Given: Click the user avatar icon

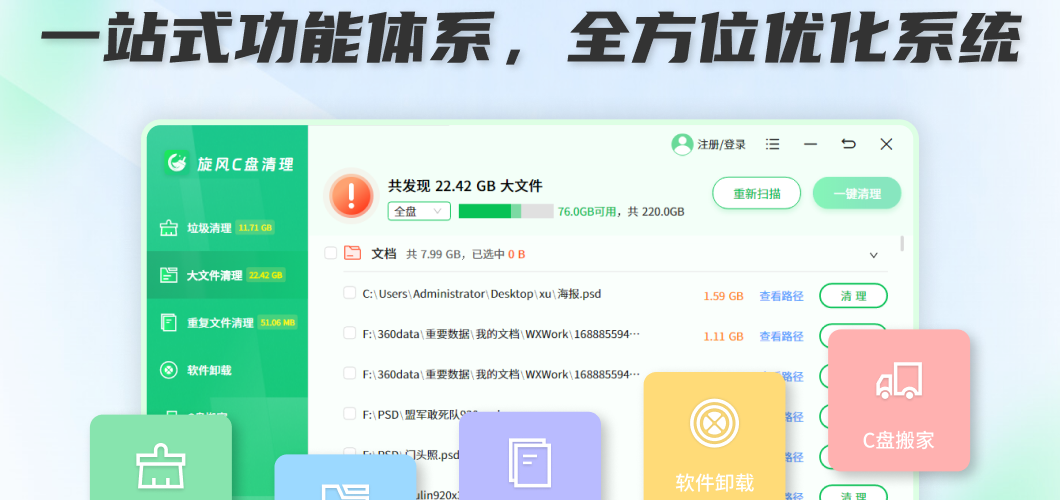Looking at the screenshot, I should pyautogui.click(x=682, y=144).
